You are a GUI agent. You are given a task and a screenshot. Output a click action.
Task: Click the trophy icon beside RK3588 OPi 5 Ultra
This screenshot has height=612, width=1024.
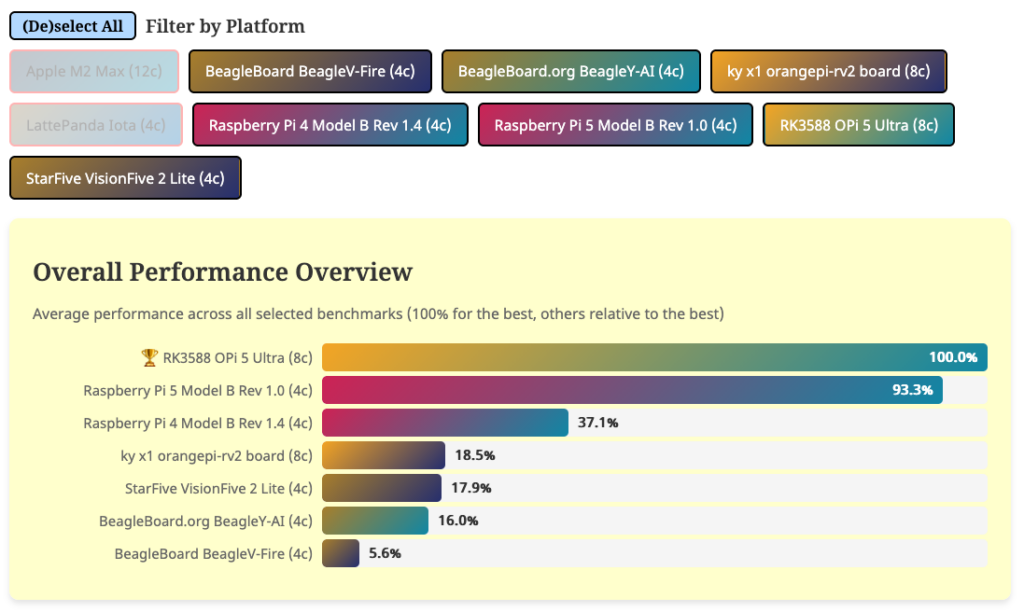click(x=149, y=358)
